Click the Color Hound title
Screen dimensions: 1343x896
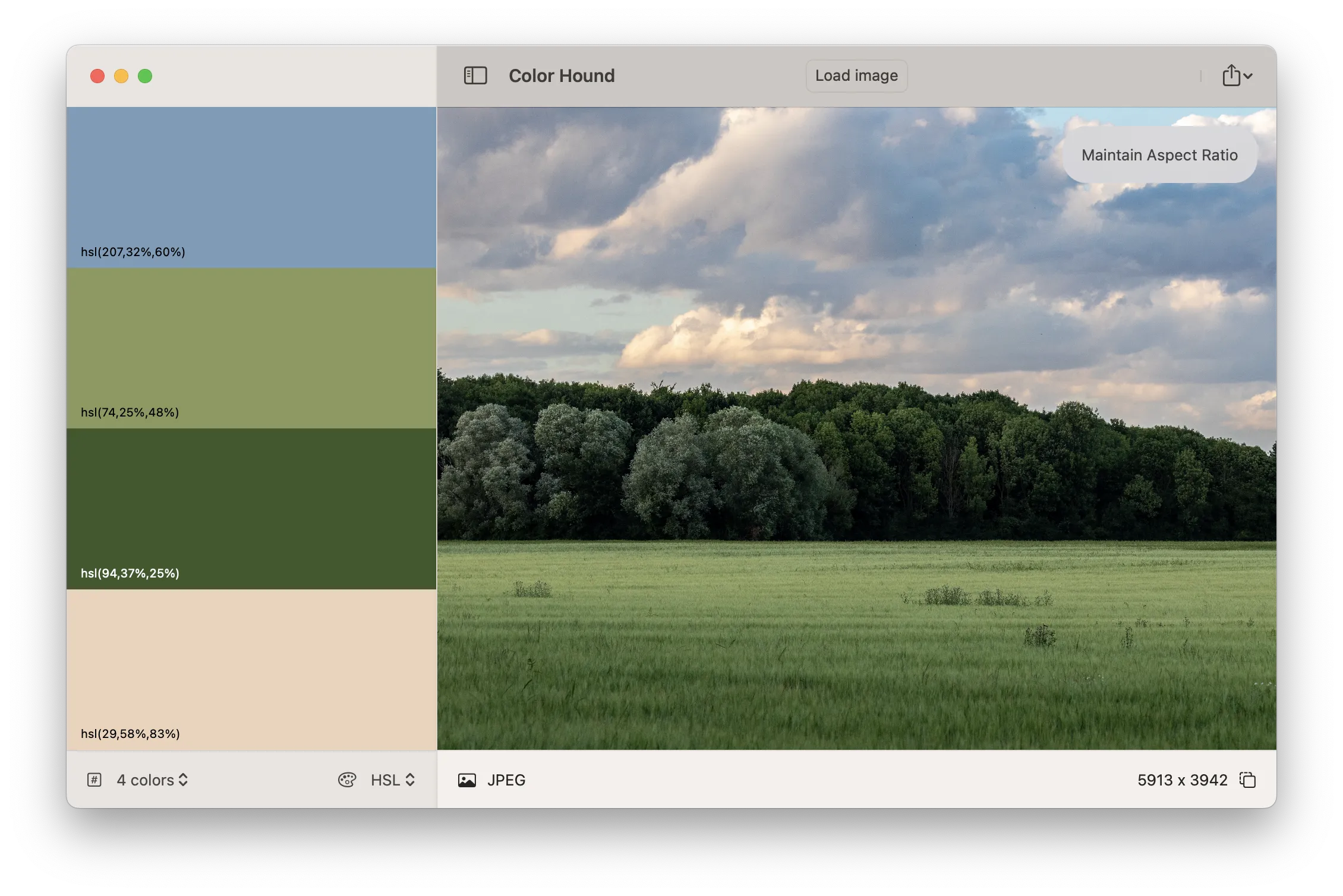(x=561, y=75)
